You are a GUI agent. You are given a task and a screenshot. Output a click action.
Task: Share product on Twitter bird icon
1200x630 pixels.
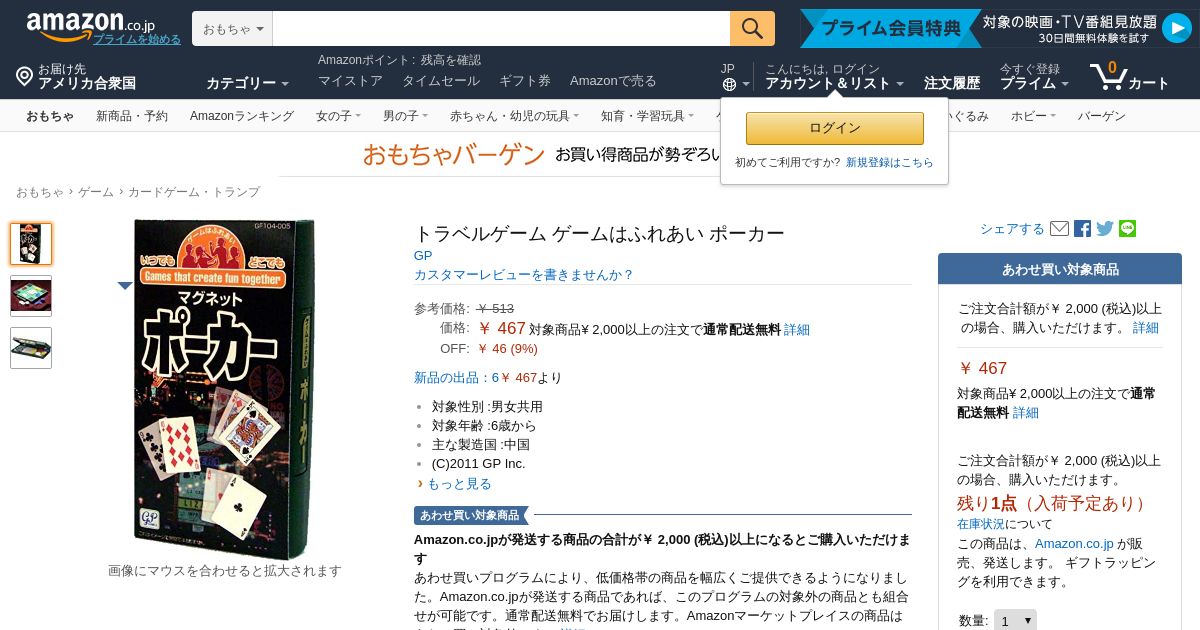coord(1105,229)
